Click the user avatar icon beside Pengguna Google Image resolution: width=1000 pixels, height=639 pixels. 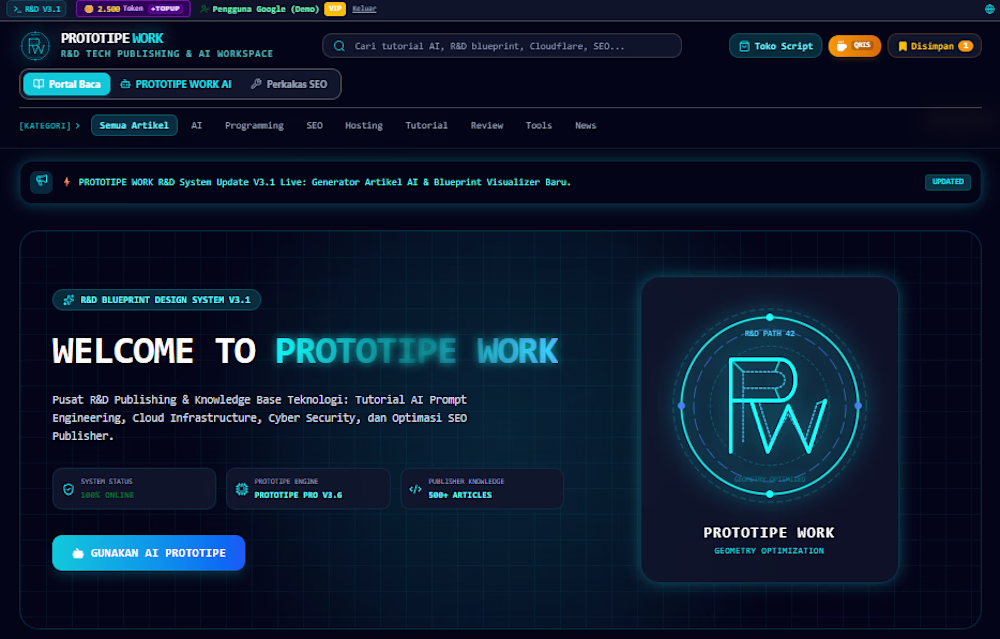tap(204, 9)
